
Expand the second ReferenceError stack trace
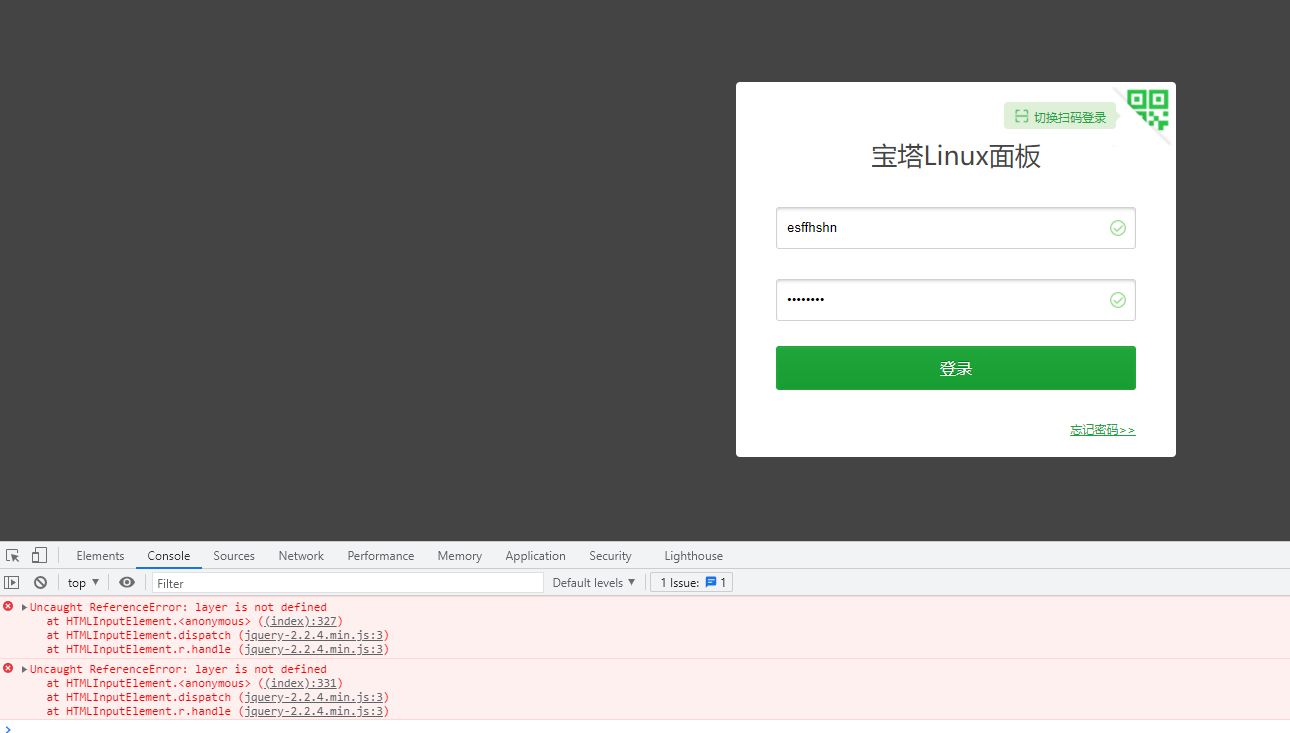24,669
